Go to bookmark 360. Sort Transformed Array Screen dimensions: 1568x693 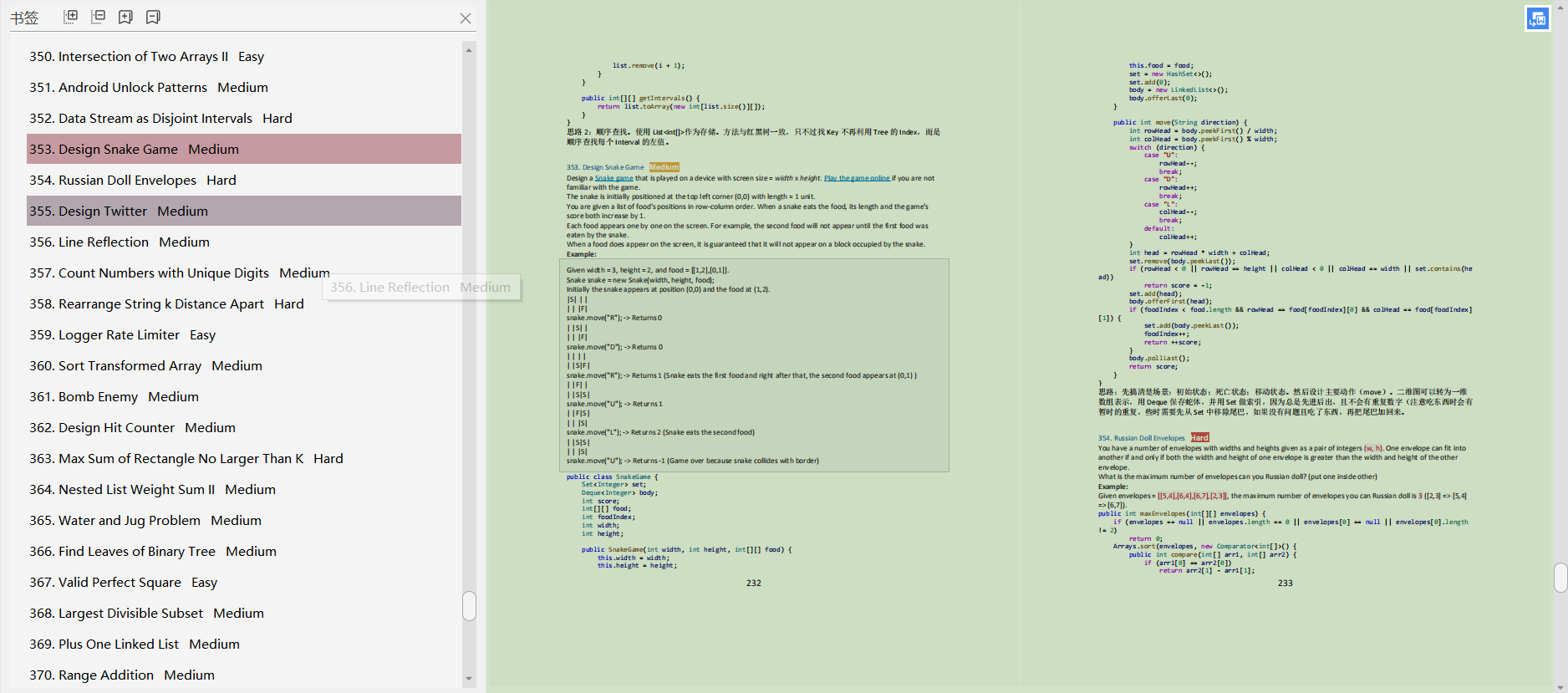click(x=244, y=366)
